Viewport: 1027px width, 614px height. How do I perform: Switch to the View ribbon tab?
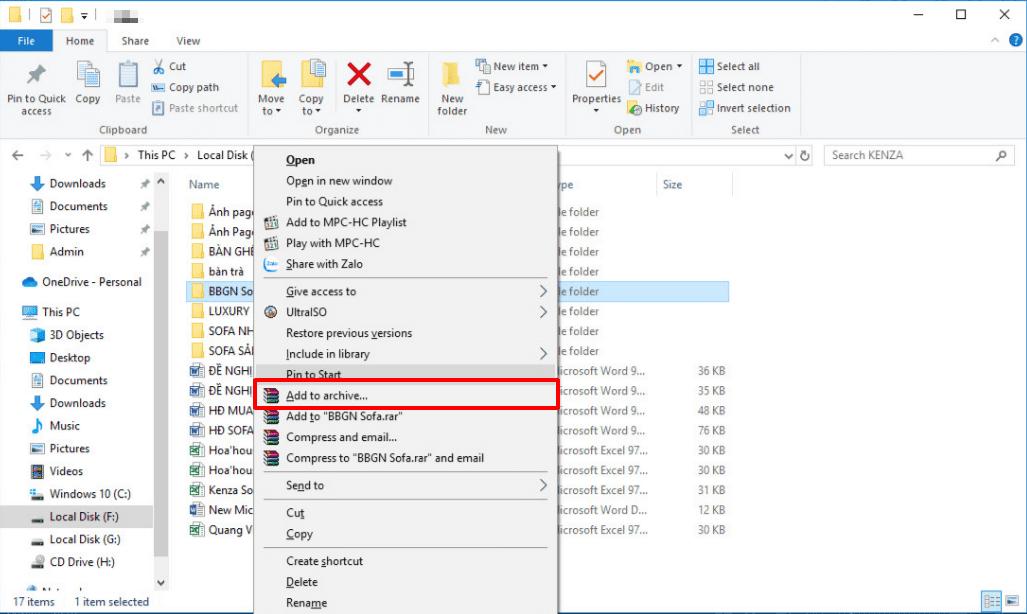click(188, 41)
